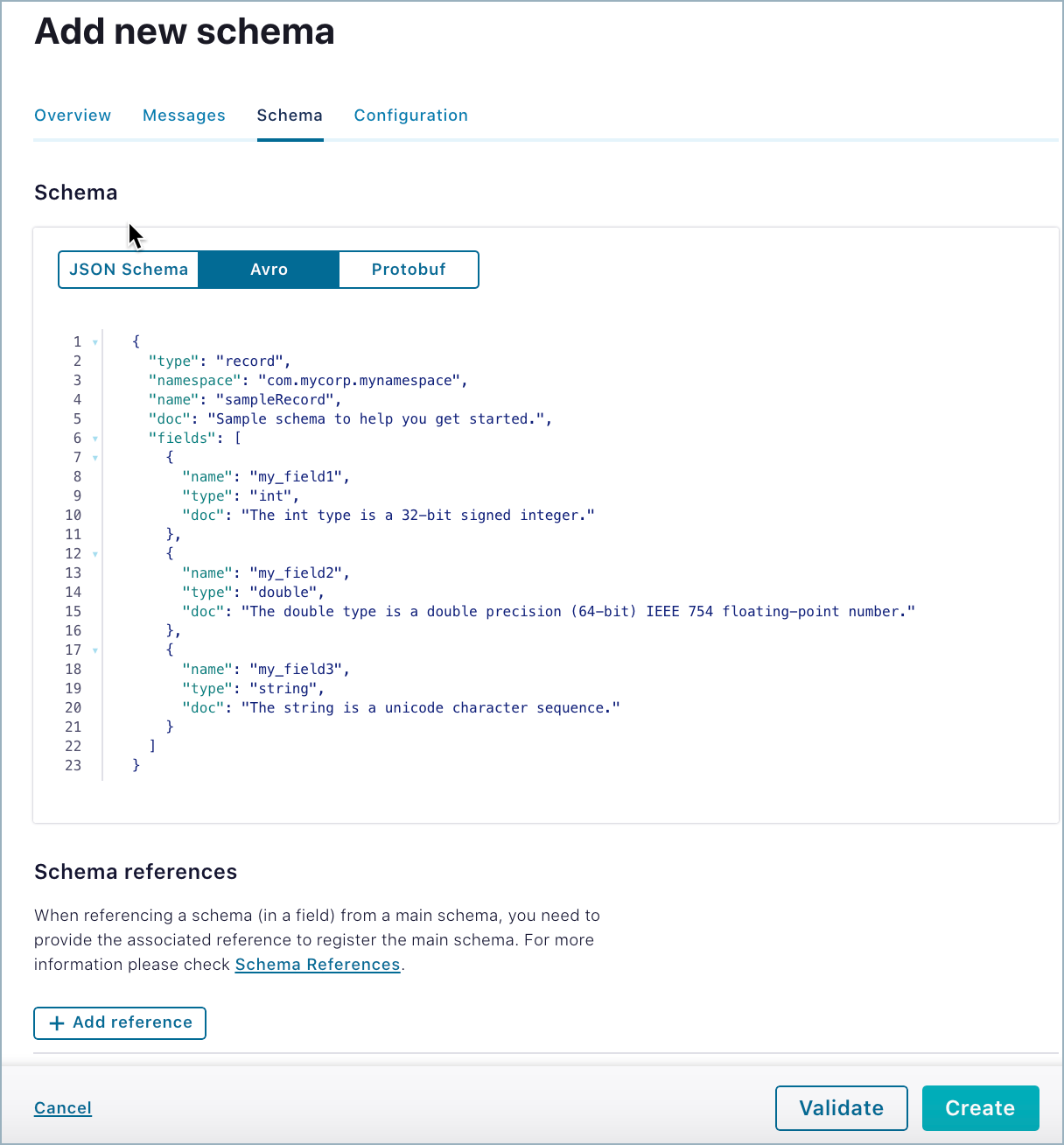1064x1145 pixels.
Task: Click line number 23 in the gutter
Action: (x=73, y=766)
